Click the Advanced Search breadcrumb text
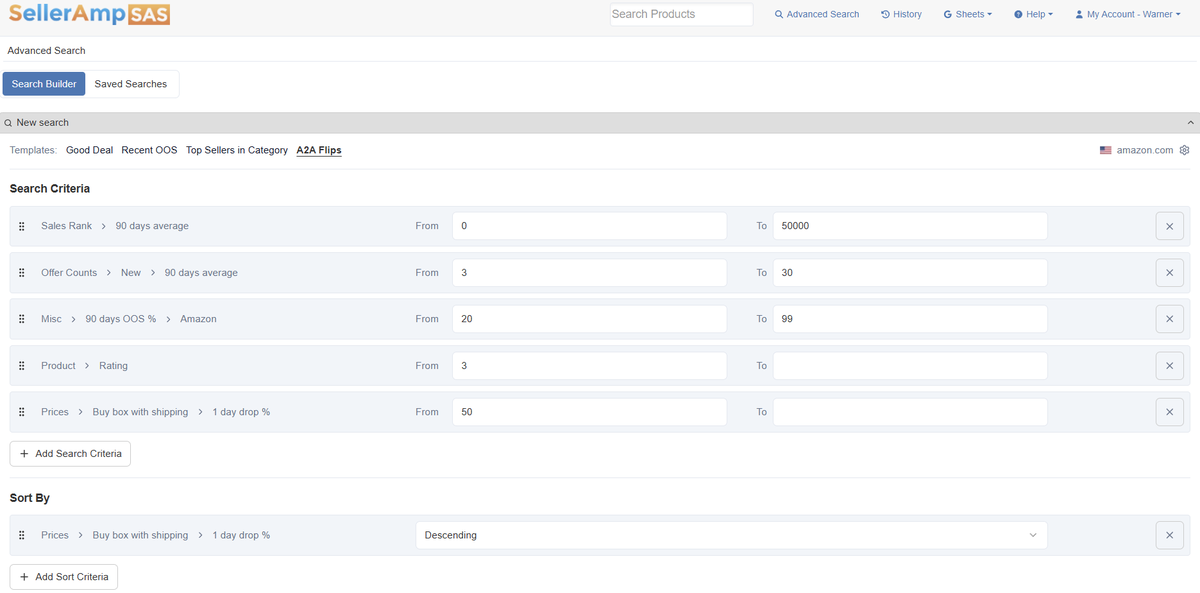The height and width of the screenshot is (593, 1200). click(x=46, y=50)
